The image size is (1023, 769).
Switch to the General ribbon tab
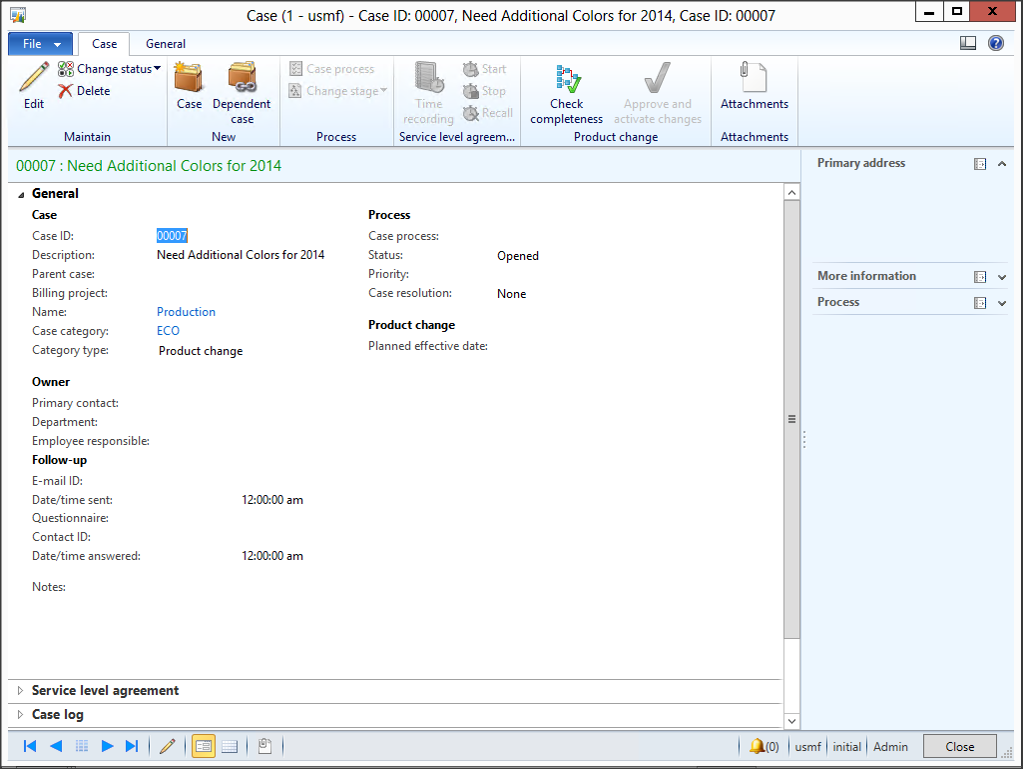click(165, 44)
